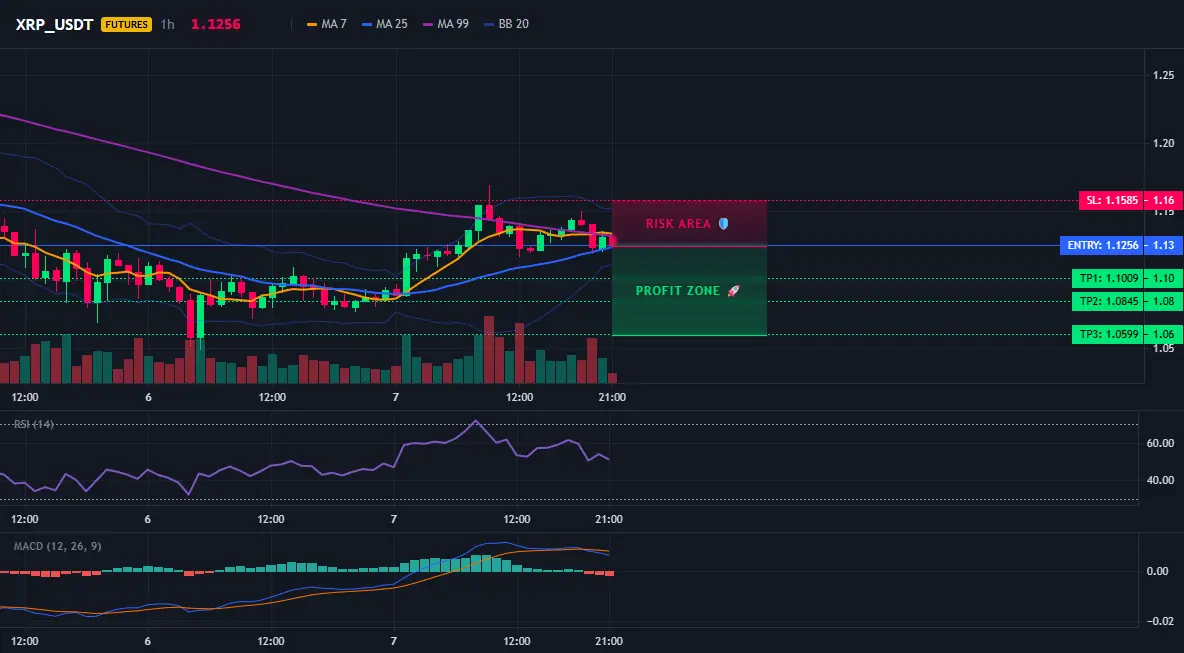This screenshot has height=653, width=1184.
Task: Click the TP3: 1.0599 target label
Action: (x=1108, y=334)
